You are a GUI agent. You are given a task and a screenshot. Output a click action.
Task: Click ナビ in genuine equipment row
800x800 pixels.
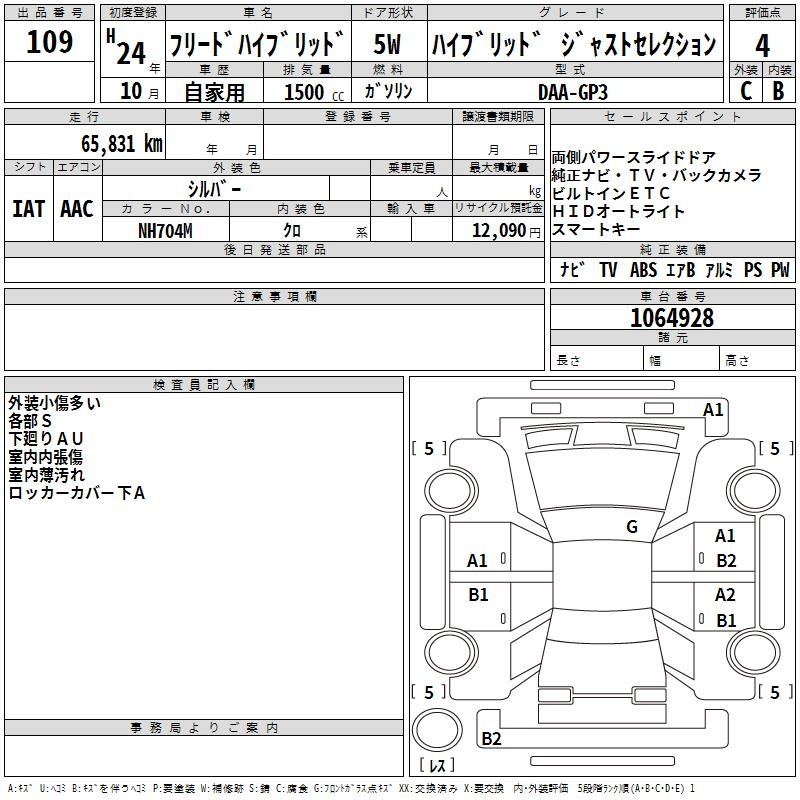(572, 269)
